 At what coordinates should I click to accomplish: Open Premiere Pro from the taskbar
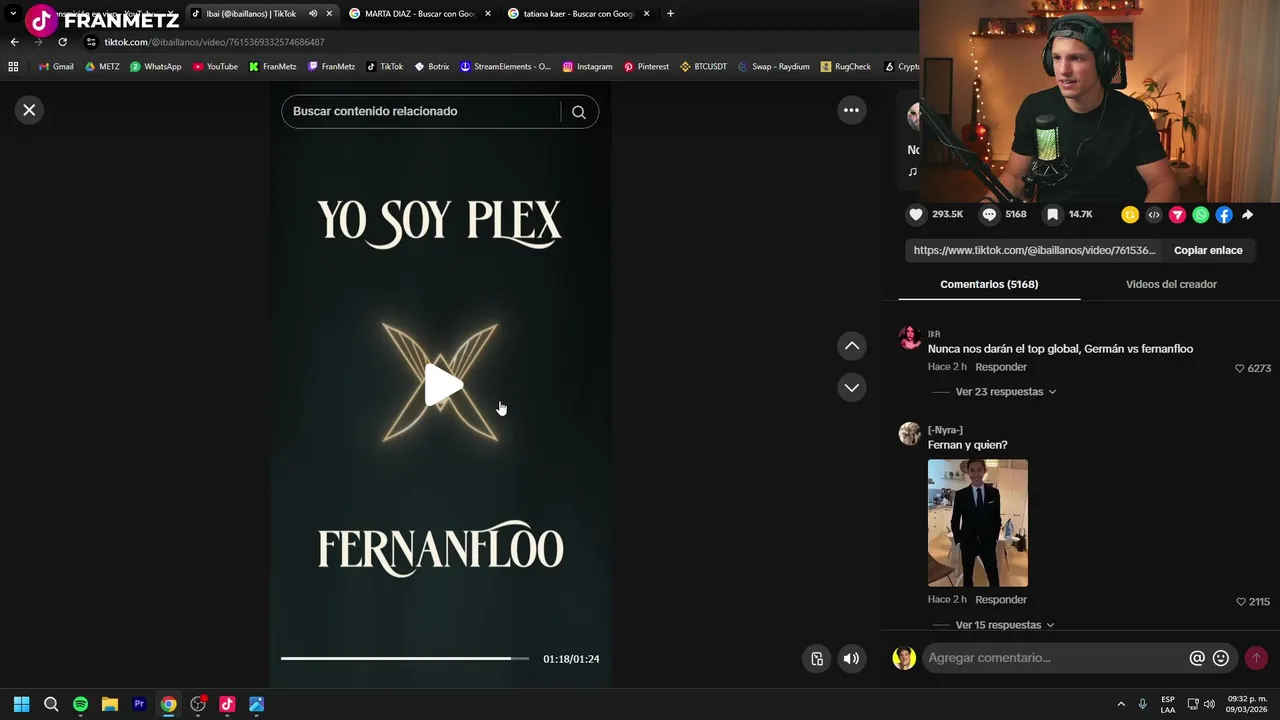click(x=139, y=704)
